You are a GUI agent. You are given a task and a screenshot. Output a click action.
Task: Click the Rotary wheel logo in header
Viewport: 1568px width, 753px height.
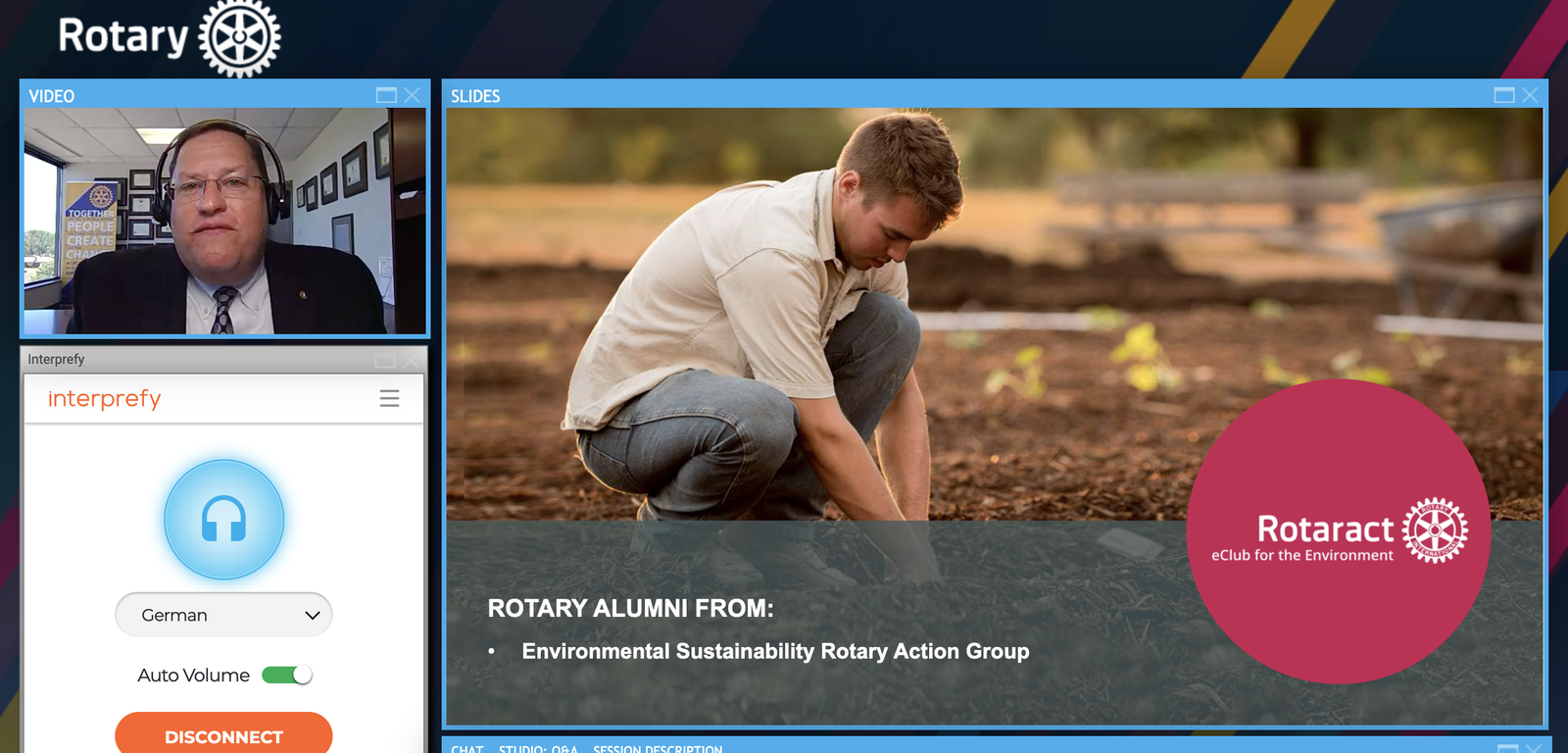point(240,38)
